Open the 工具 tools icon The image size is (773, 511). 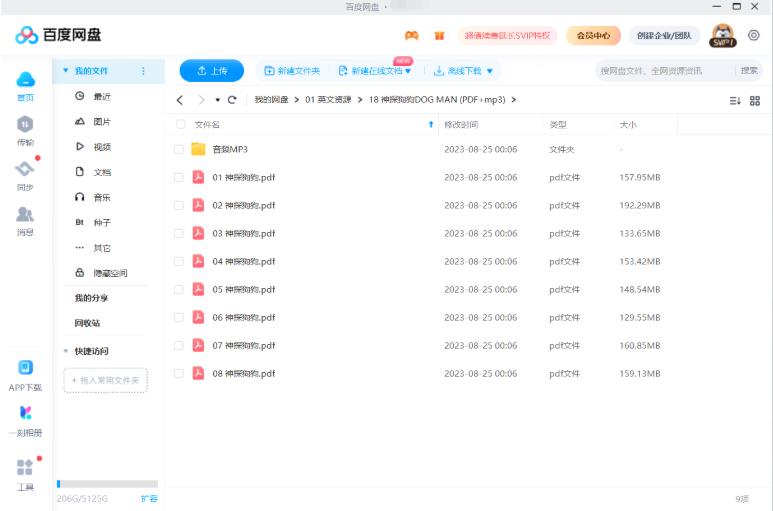[25, 467]
